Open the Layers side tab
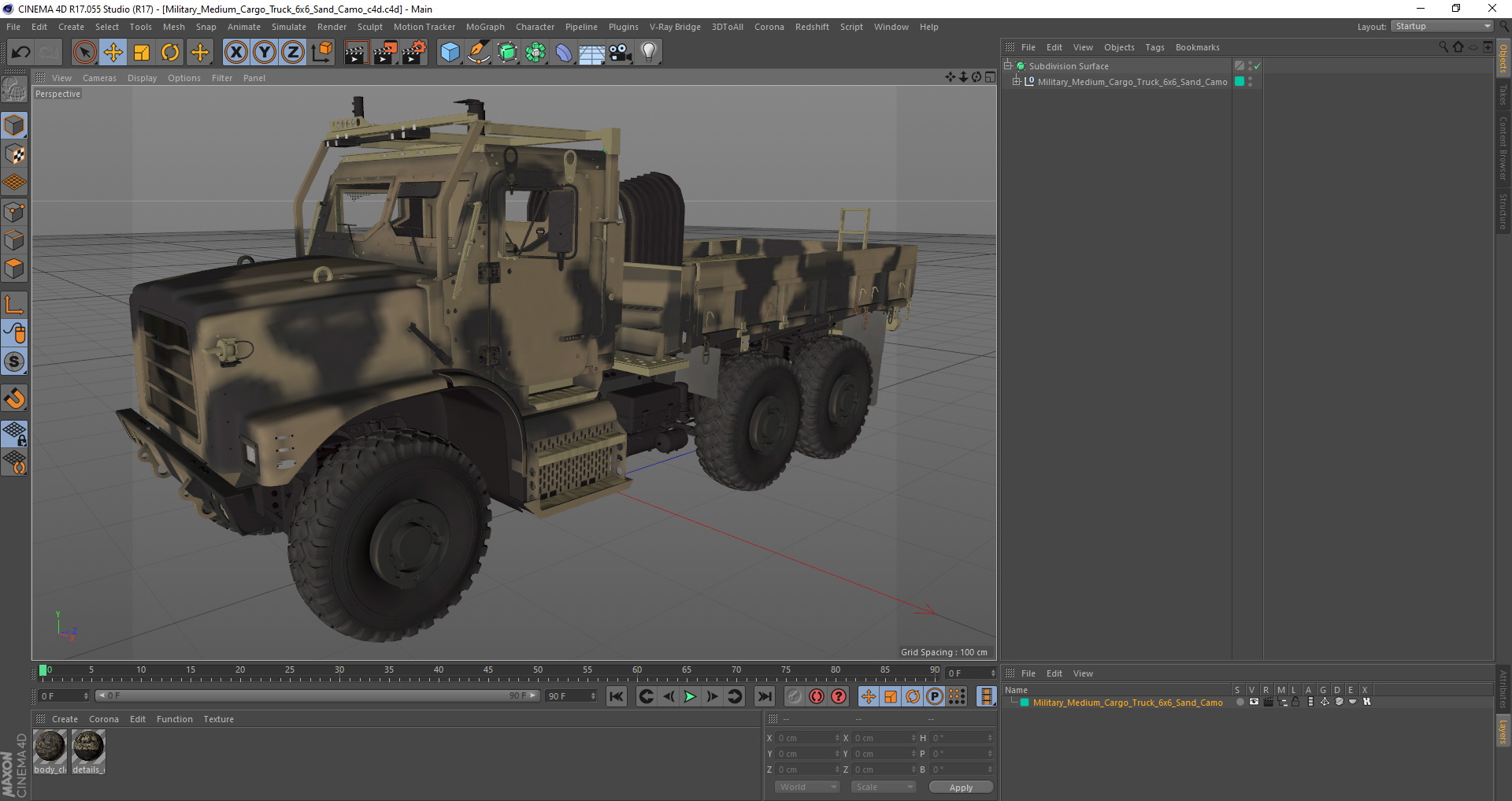Screen dimensions: 1512x801 1503,730
